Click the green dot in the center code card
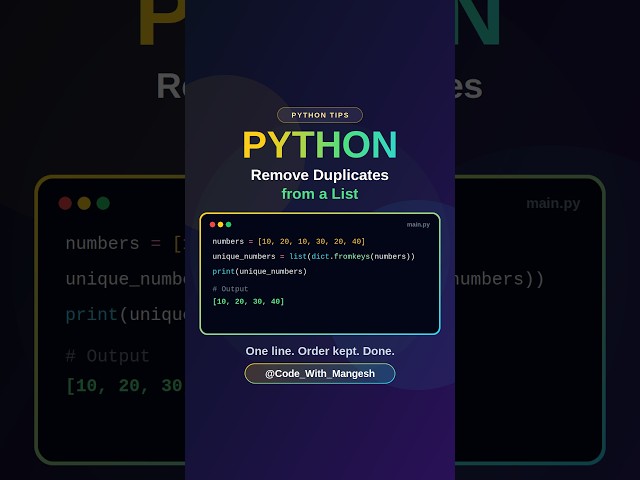The image size is (640, 480). (x=229, y=224)
